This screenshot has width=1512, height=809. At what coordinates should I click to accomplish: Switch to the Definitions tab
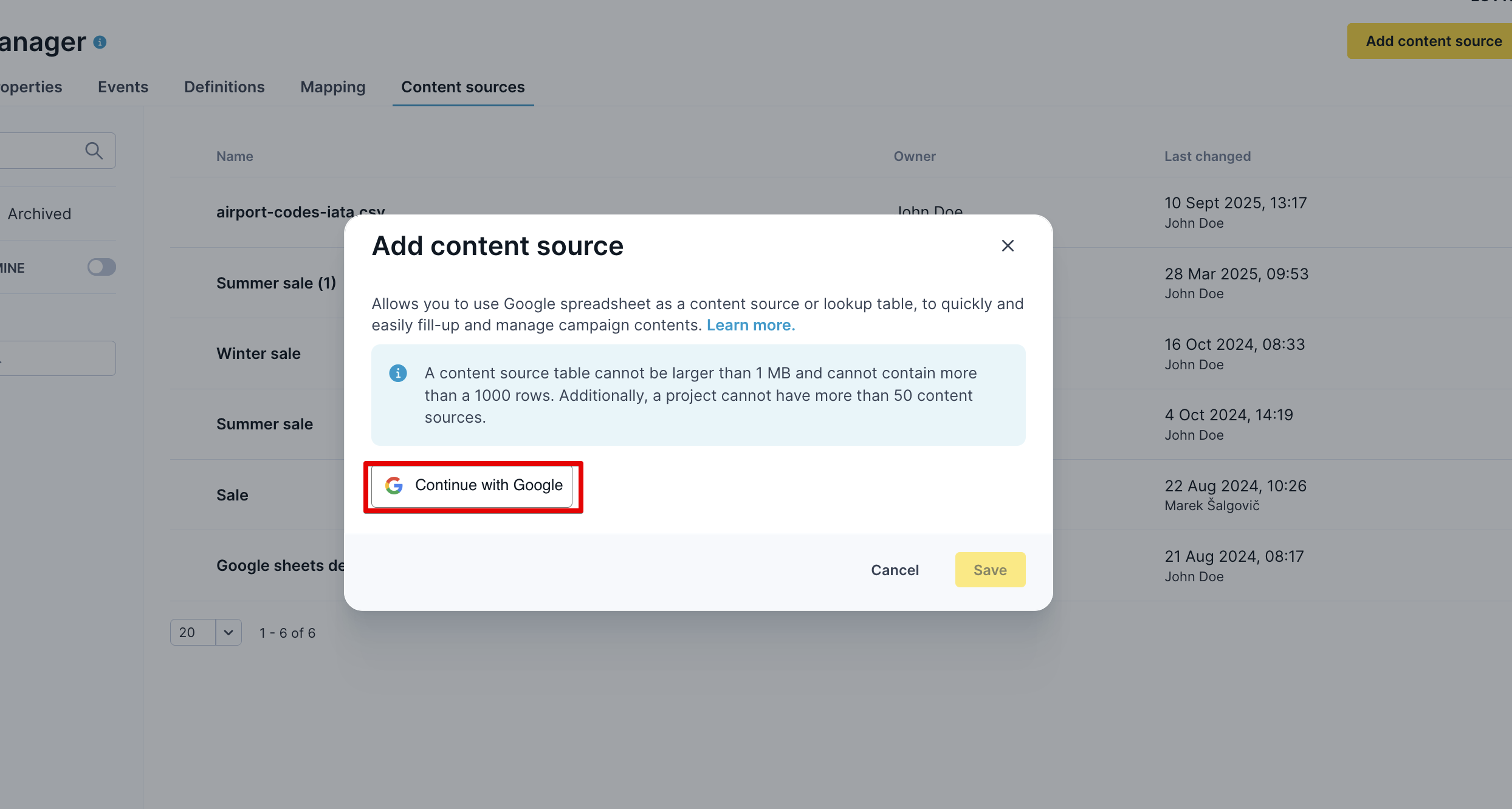pyautogui.click(x=224, y=87)
